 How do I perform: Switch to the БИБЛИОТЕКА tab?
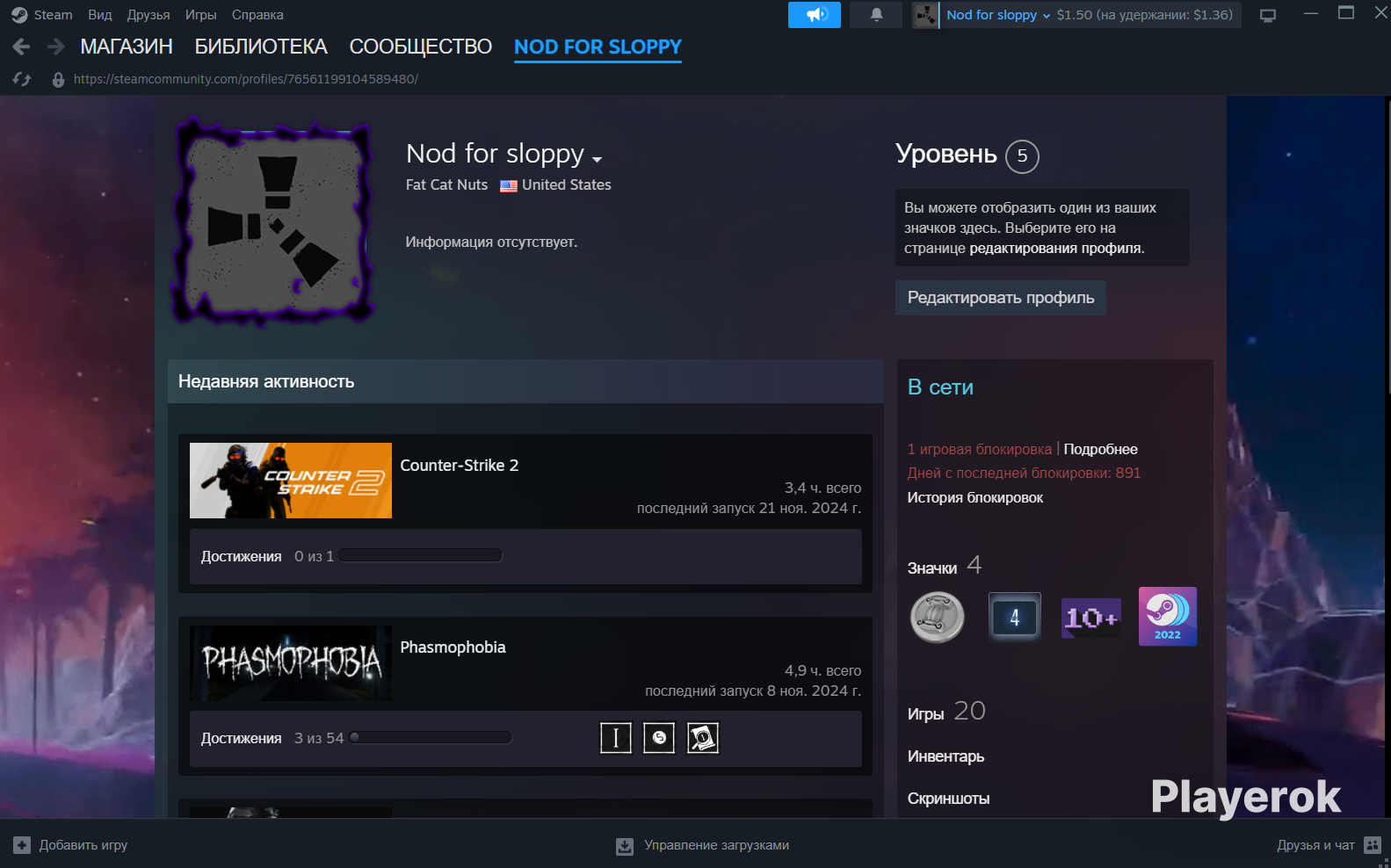(261, 47)
